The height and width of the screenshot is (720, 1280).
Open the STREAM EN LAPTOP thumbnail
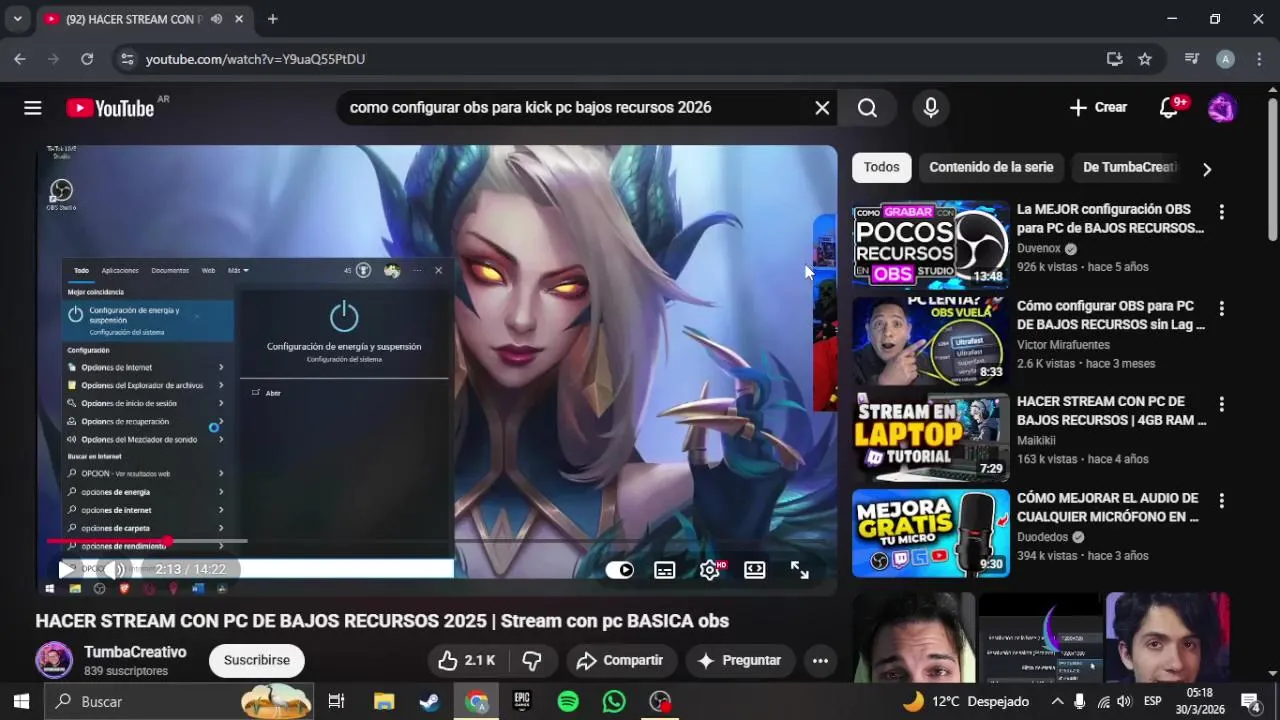tap(931, 437)
